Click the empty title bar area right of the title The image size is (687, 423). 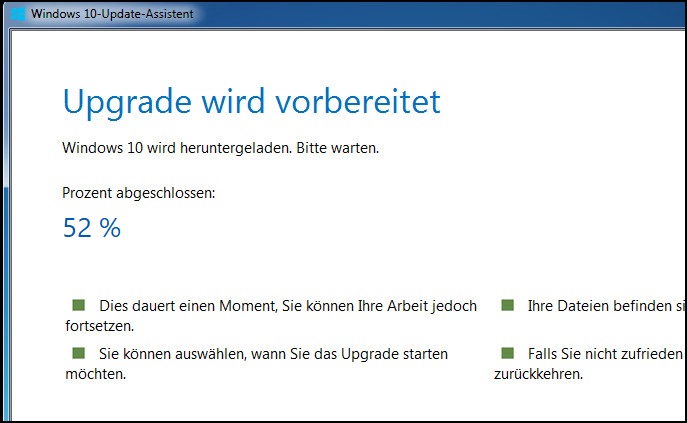click(450, 14)
